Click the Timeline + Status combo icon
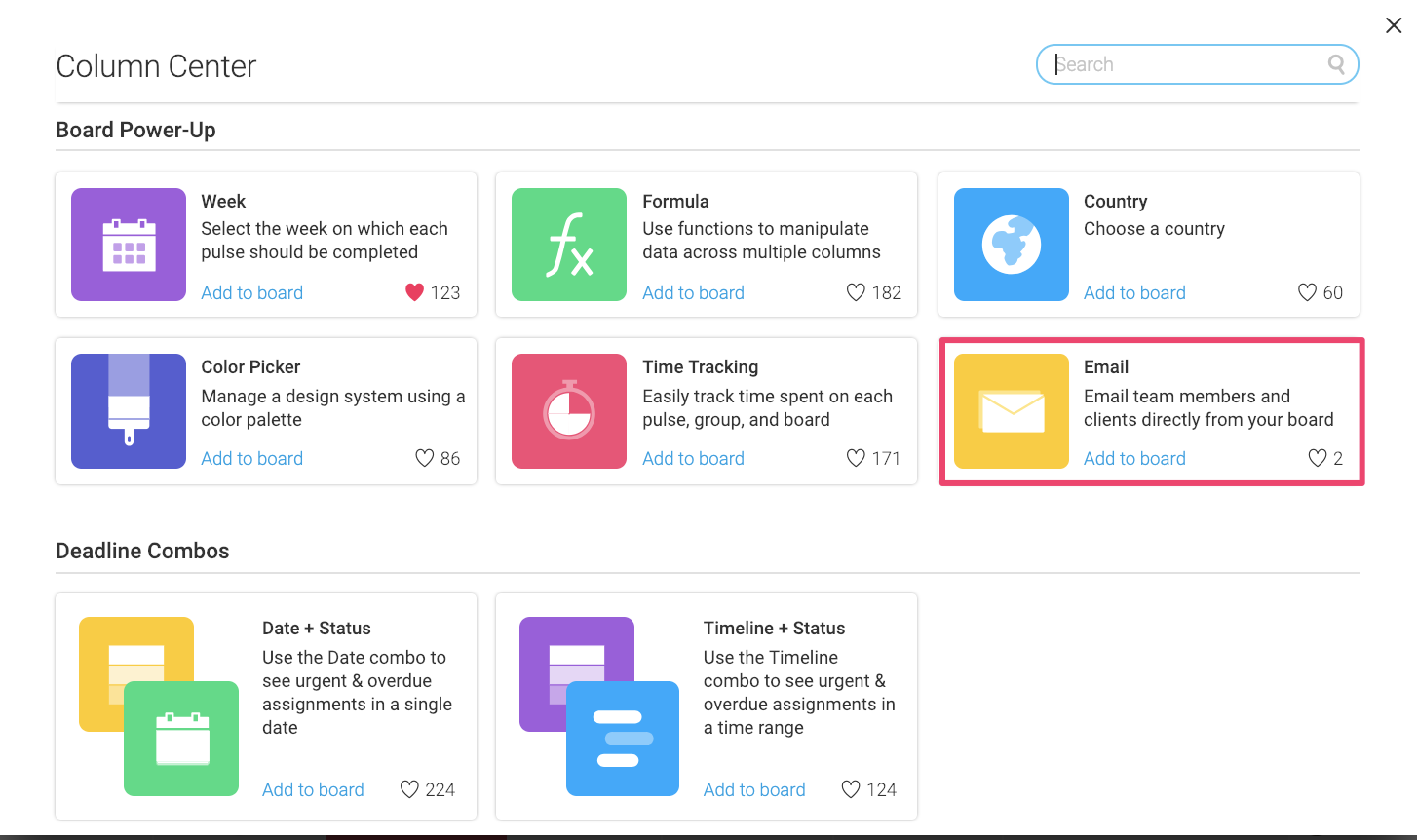 coord(599,706)
